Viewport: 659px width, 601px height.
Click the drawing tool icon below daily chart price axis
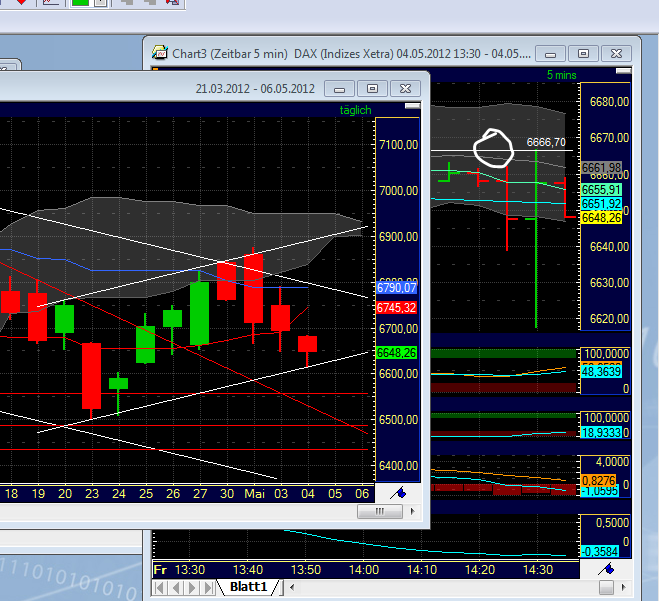(398, 493)
